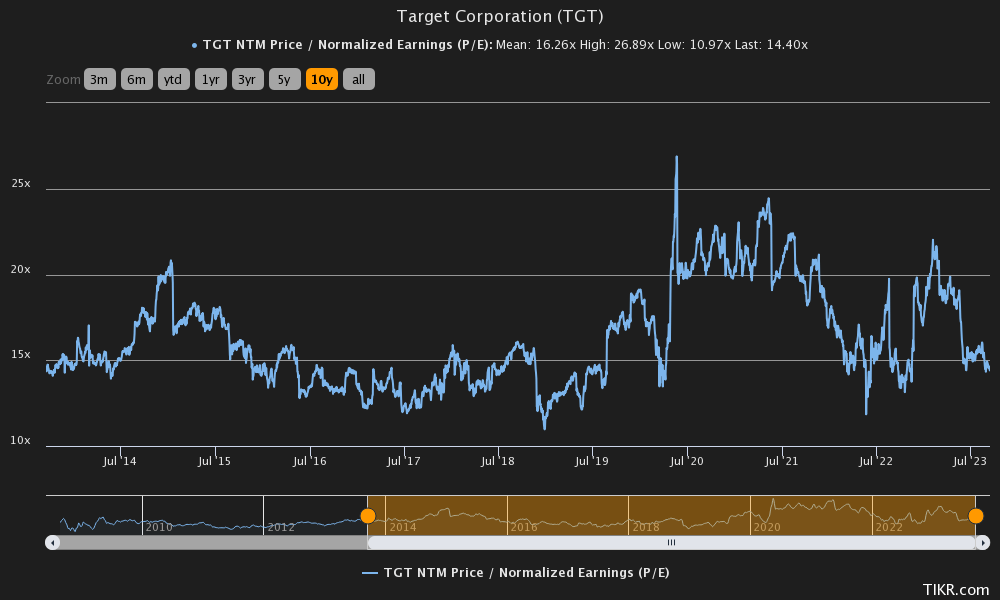Image resolution: width=1000 pixels, height=600 pixels.
Task: Click the right scroll arrow on the navigator bar
Action: click(981, 542)
